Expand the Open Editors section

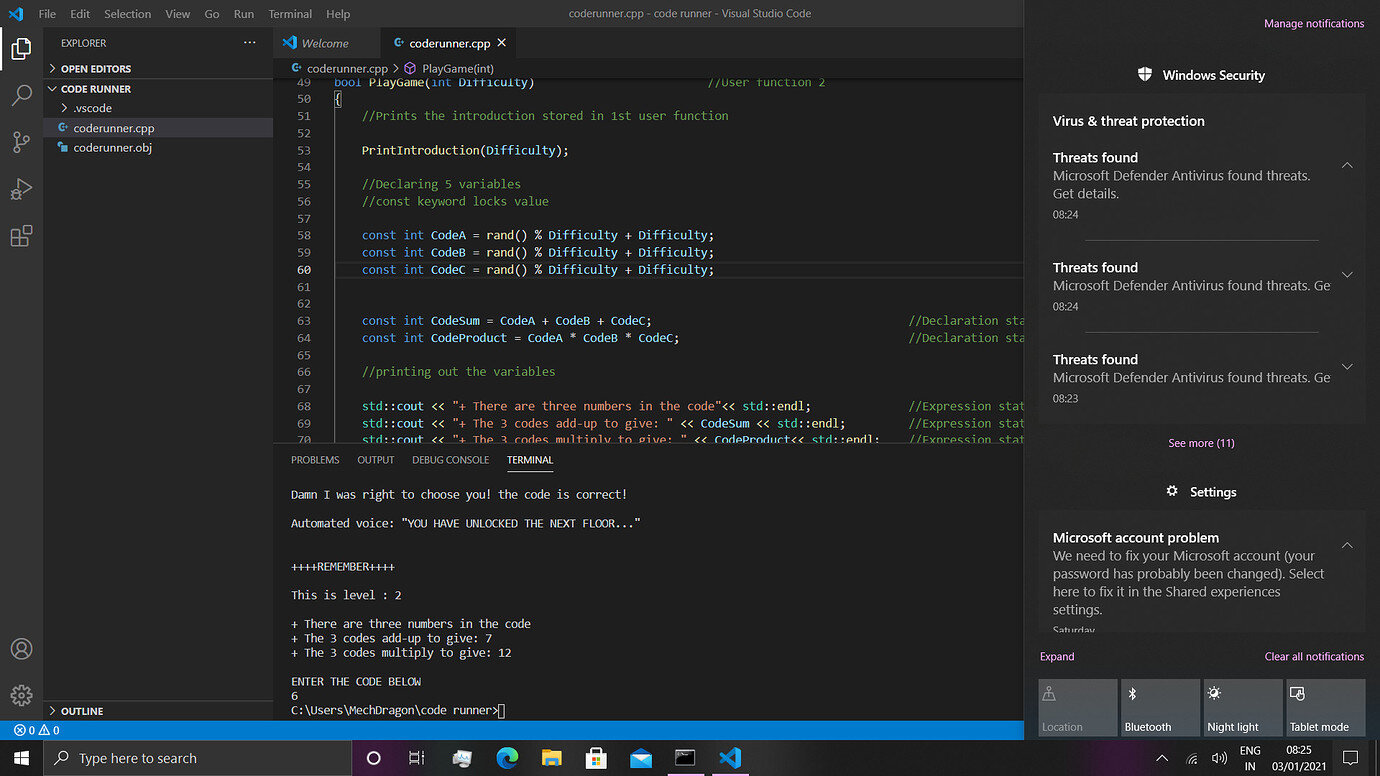click(x=95, y=69)
